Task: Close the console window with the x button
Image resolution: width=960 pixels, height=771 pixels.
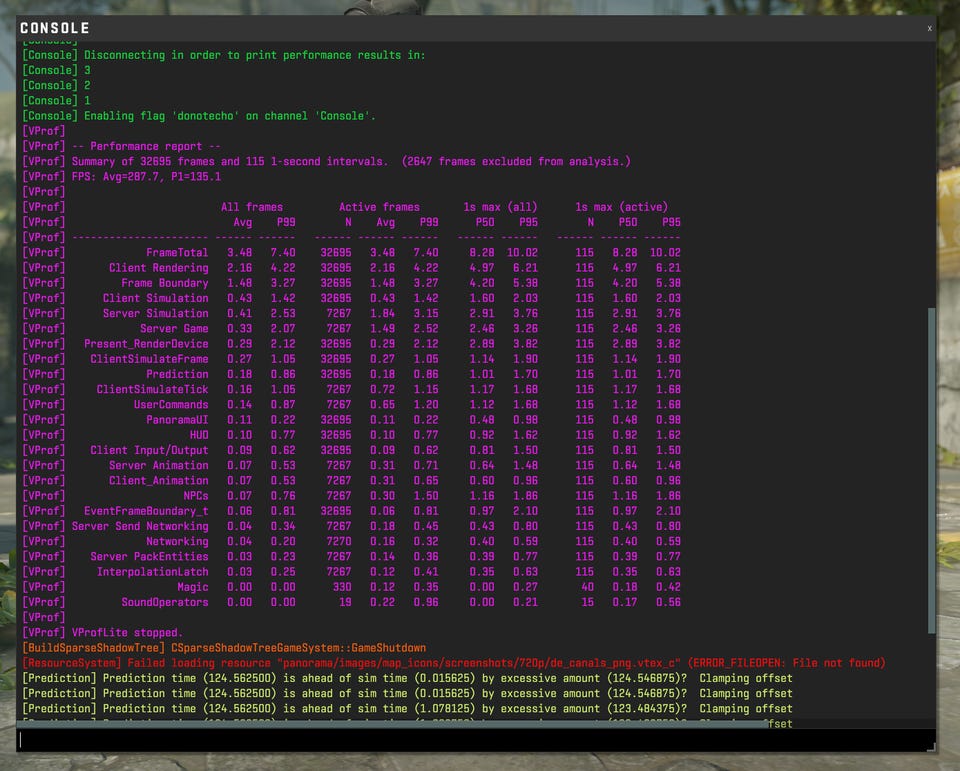Action: point(929,28)
